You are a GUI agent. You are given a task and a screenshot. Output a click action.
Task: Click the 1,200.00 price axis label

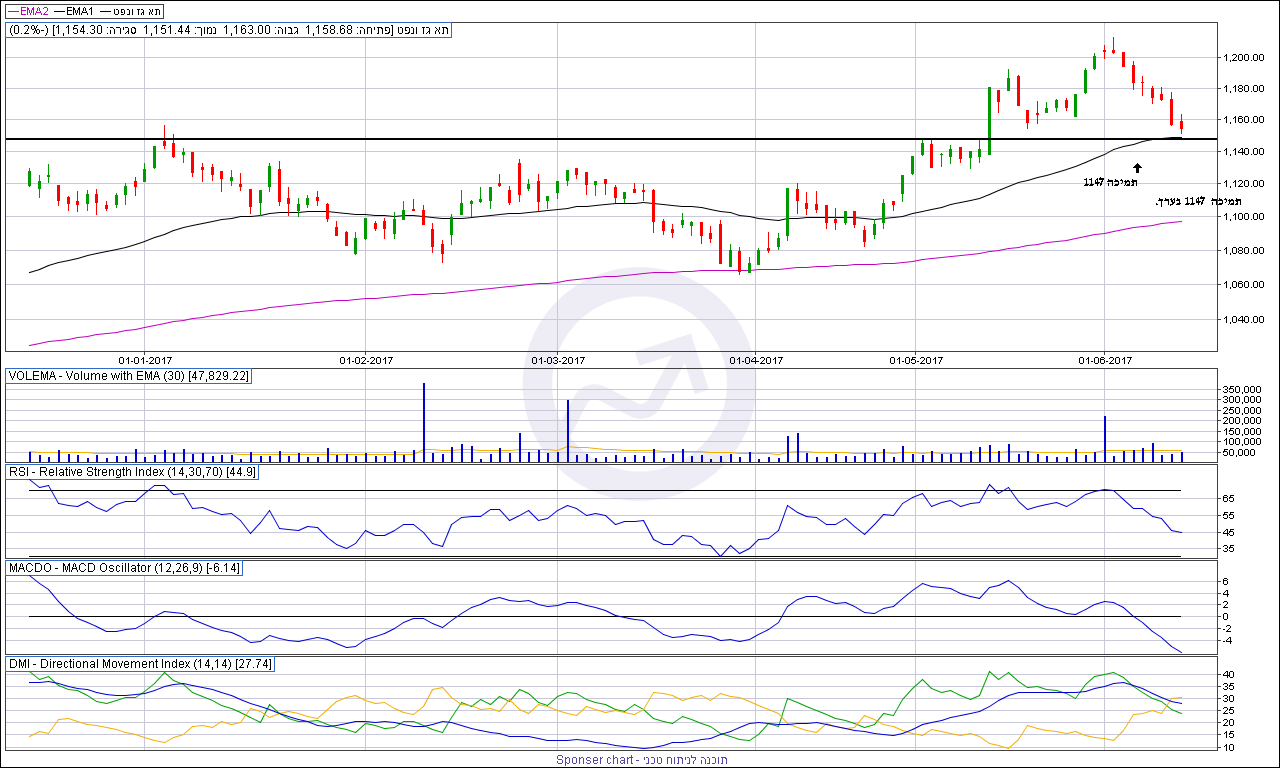point(1245,57)
